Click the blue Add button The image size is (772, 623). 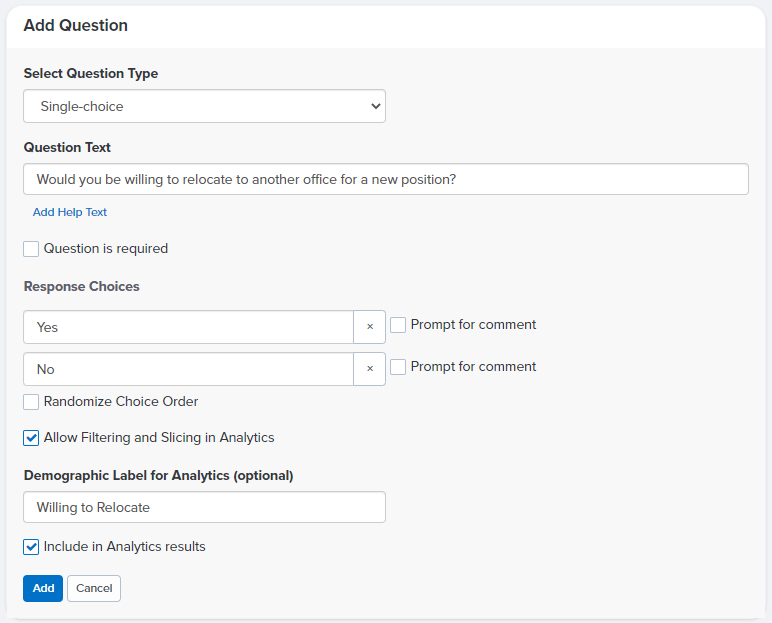pos(43,588)
